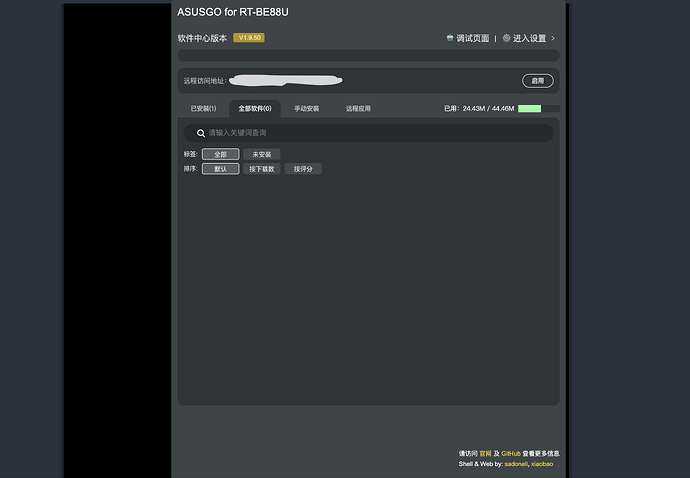Viewport: 690px width, 478px height.
Task: Click the magnifier search icon
Action: tap(201, 133)
